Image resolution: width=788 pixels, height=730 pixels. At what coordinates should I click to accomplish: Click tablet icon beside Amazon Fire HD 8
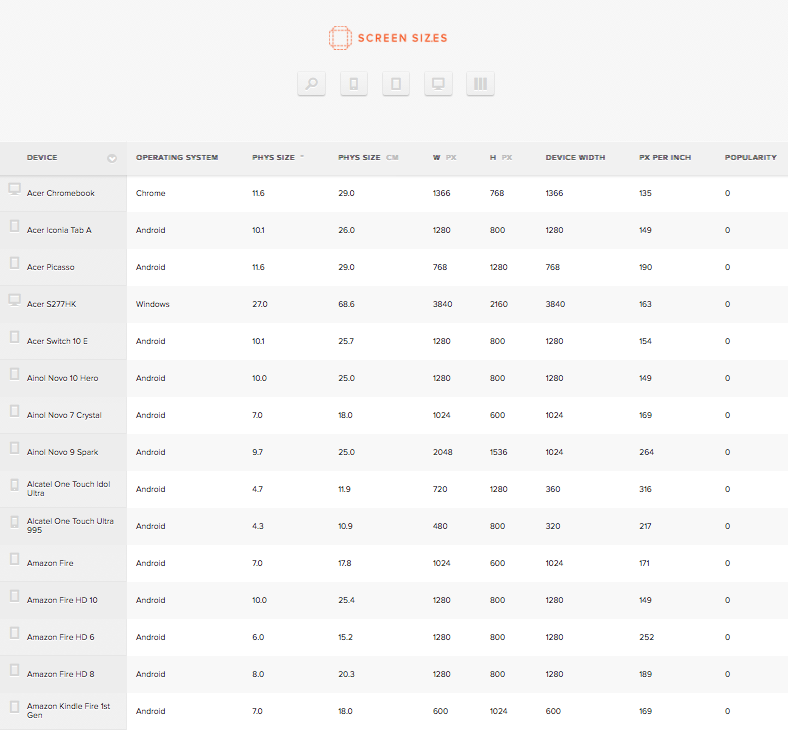tap(15, 670)
